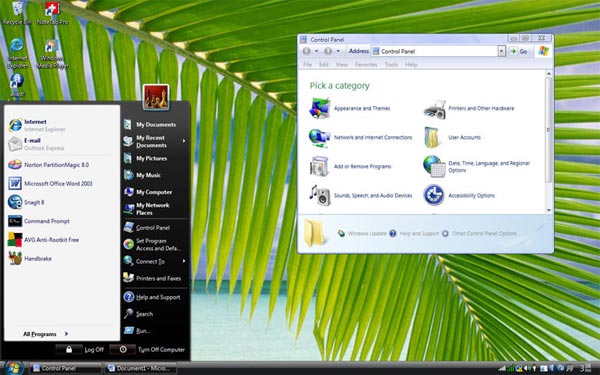Viewport: 600px width, 375px height.
Task: Open Back button history dropdown arrow
Action: tap(316, 51)
